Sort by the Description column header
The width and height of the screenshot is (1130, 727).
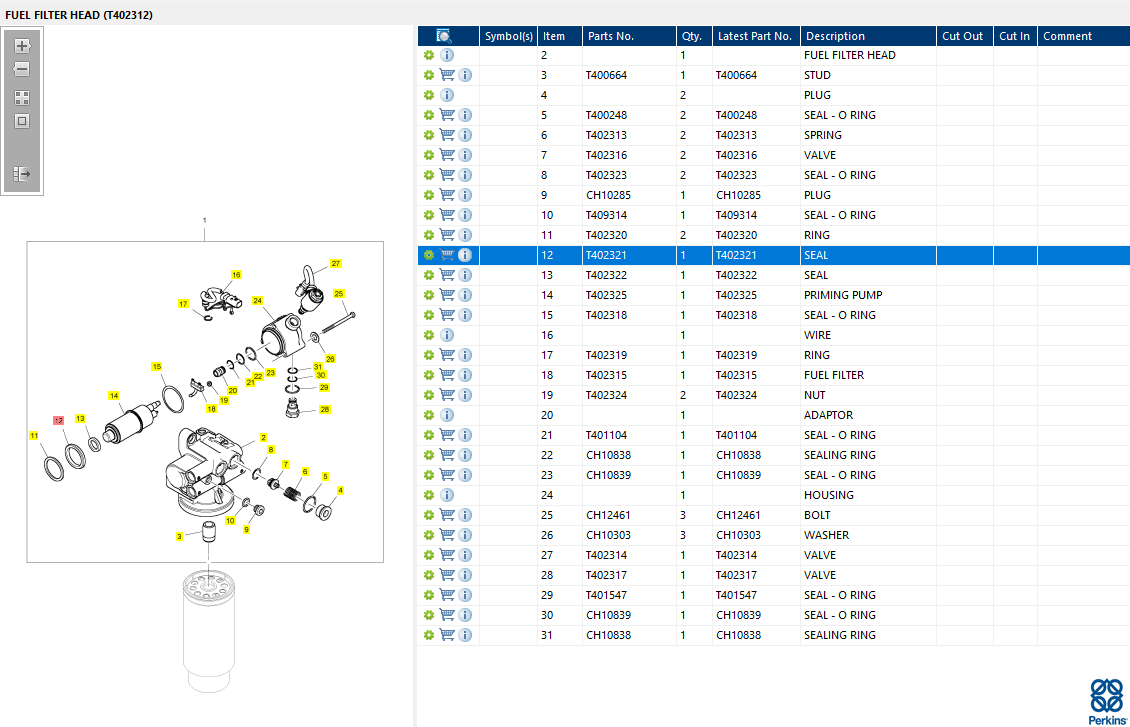868,36
